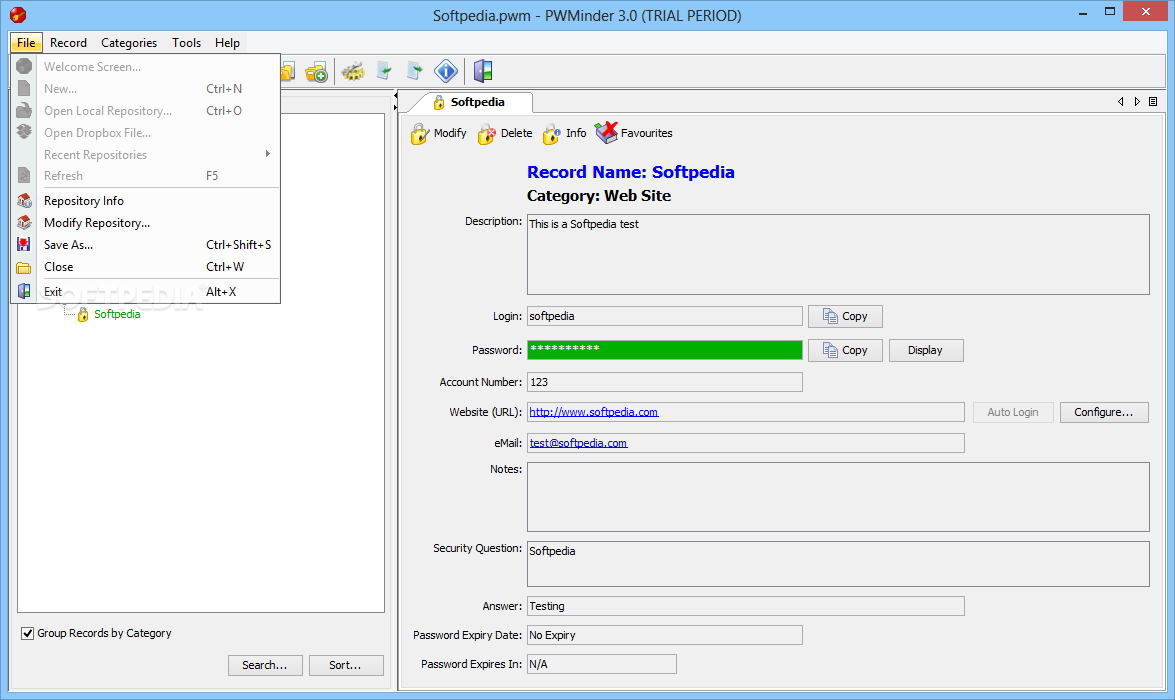The image size is (1175, 700).
Task: Click inside the empty Notes box
Action: [838, 497]
